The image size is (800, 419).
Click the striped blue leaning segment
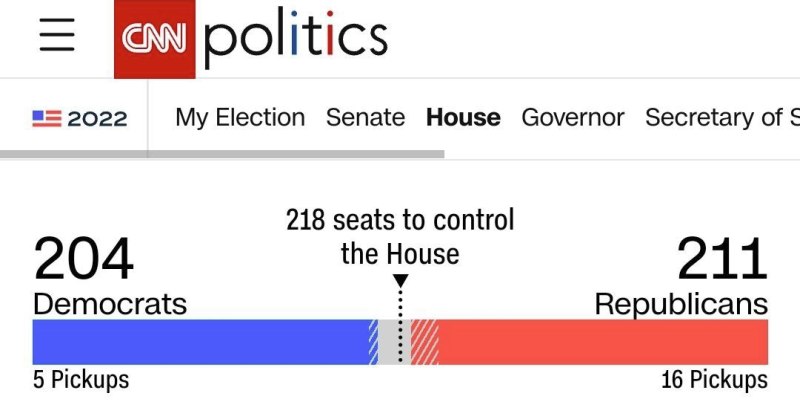[x=373, y=342]
